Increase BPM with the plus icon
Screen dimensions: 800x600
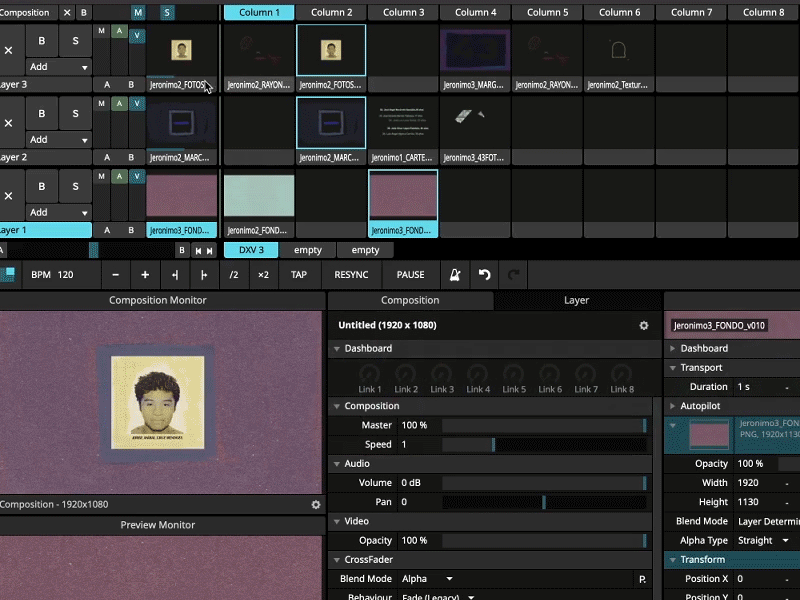pos(145,275)
